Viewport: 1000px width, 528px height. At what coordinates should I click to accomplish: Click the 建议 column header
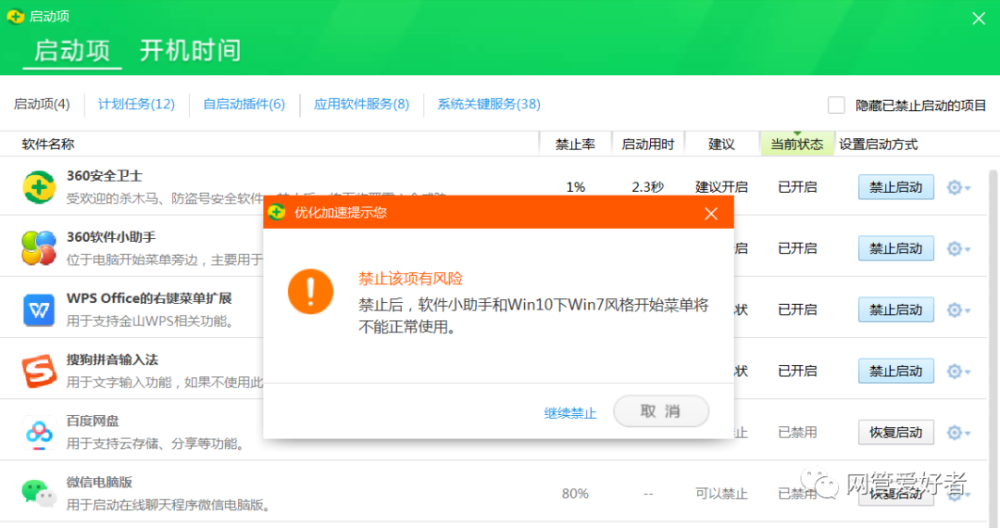coord(721,145)
